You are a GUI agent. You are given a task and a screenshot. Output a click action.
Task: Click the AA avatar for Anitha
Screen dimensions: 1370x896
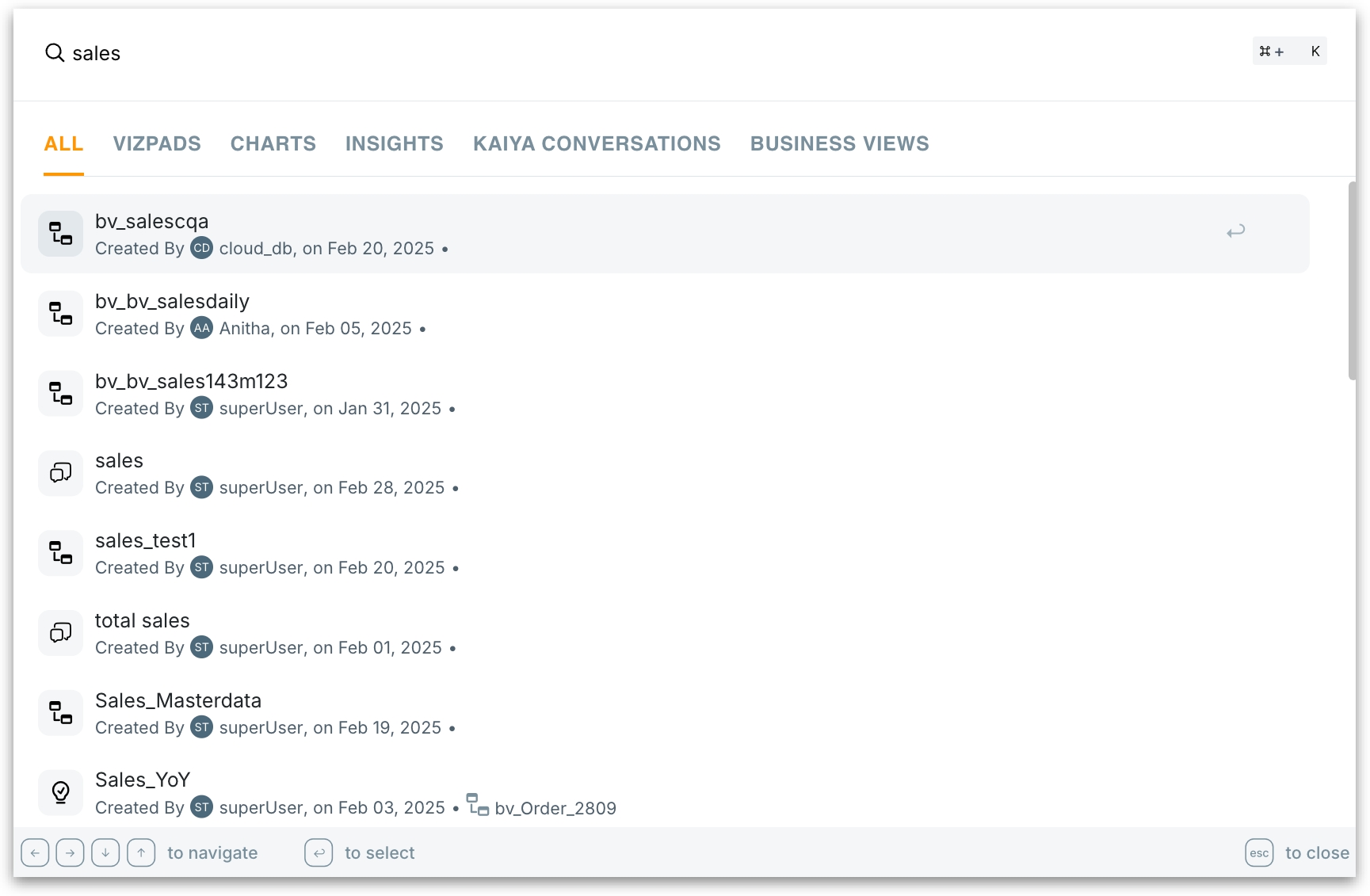202,328
